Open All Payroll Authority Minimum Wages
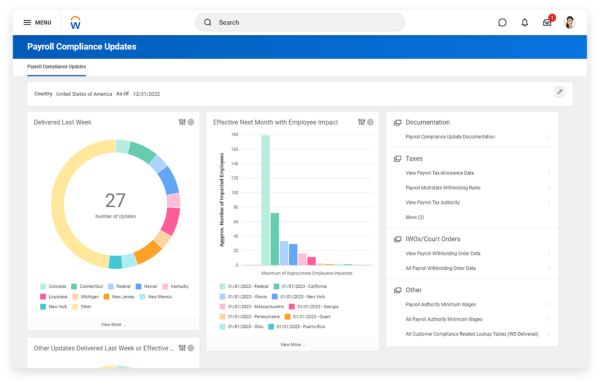Image resolution: width=600 pixels, height=385 pixels. tap(444, 319)
